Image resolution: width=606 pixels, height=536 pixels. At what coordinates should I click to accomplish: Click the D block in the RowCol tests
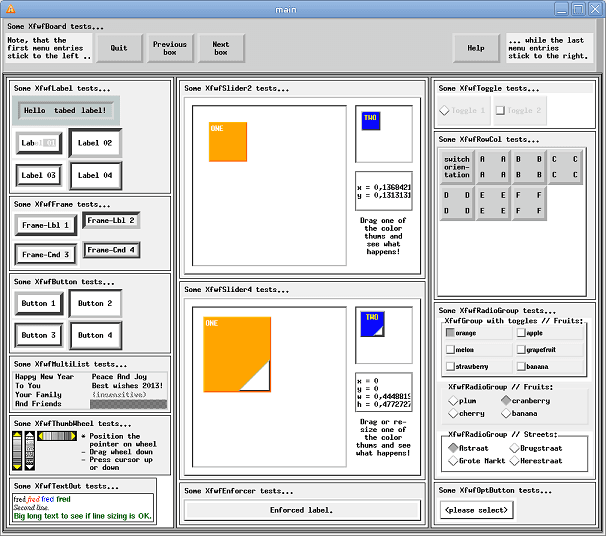[x=457, y=203]
